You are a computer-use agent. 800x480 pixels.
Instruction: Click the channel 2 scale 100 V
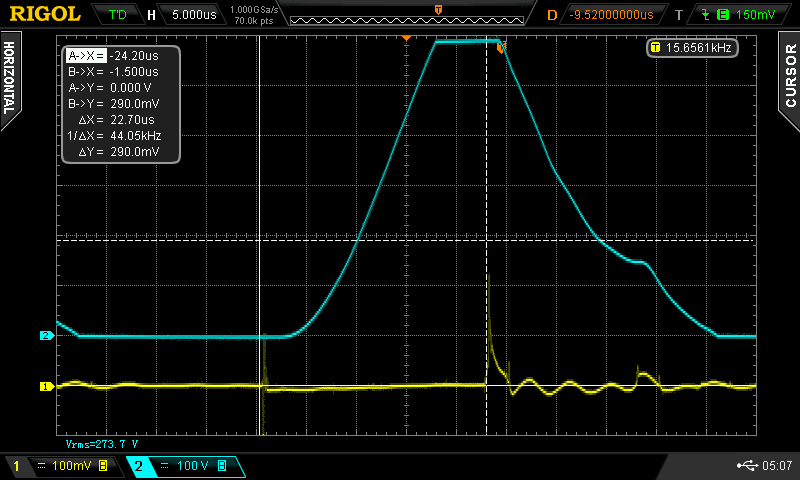pyautogui.click(x=192, y=466)
